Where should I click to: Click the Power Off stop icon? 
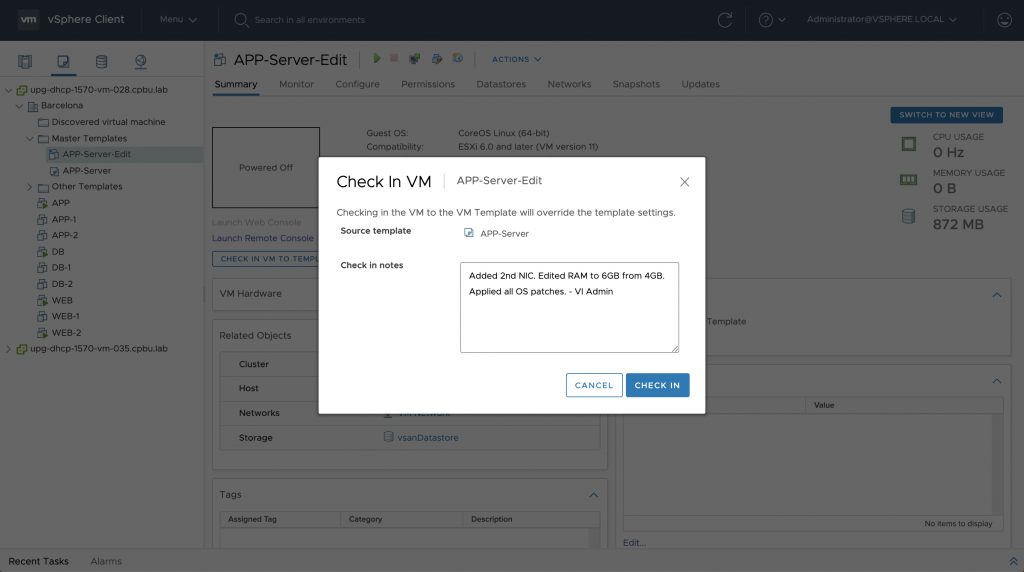tap(394, 58)
